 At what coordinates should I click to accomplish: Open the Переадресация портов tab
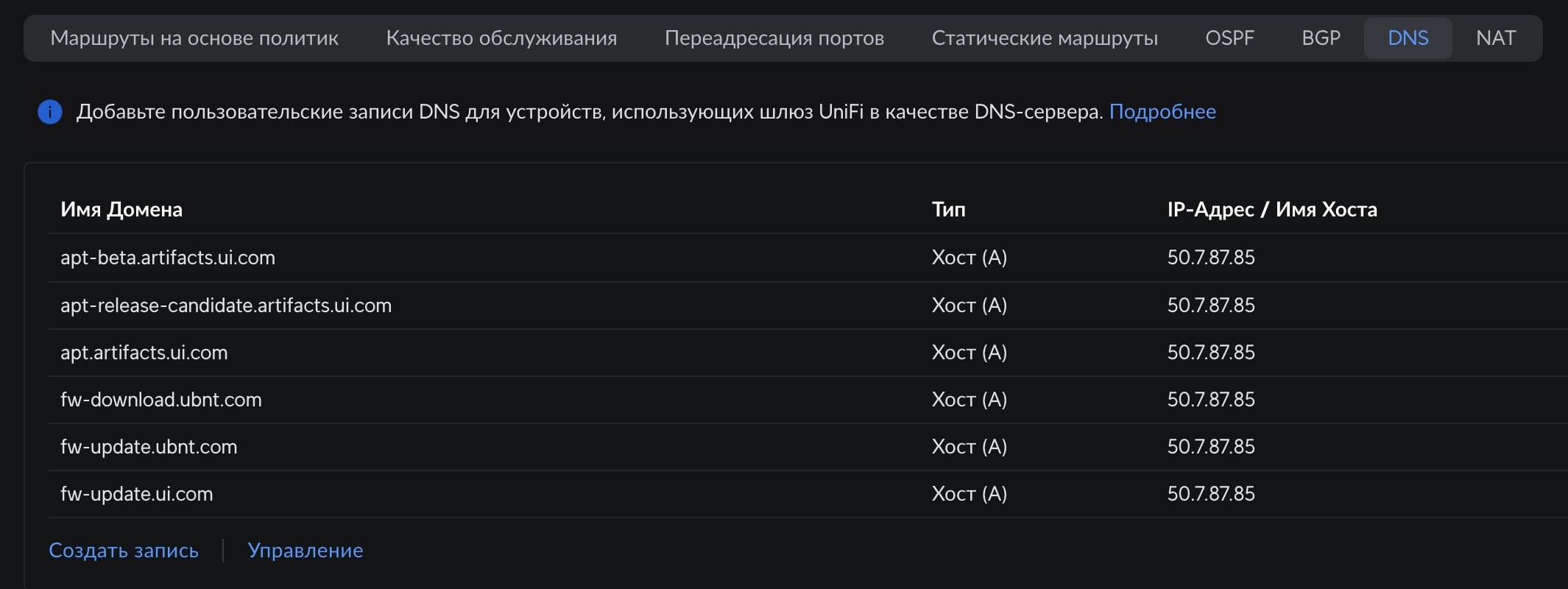click(x=774, y=38)
